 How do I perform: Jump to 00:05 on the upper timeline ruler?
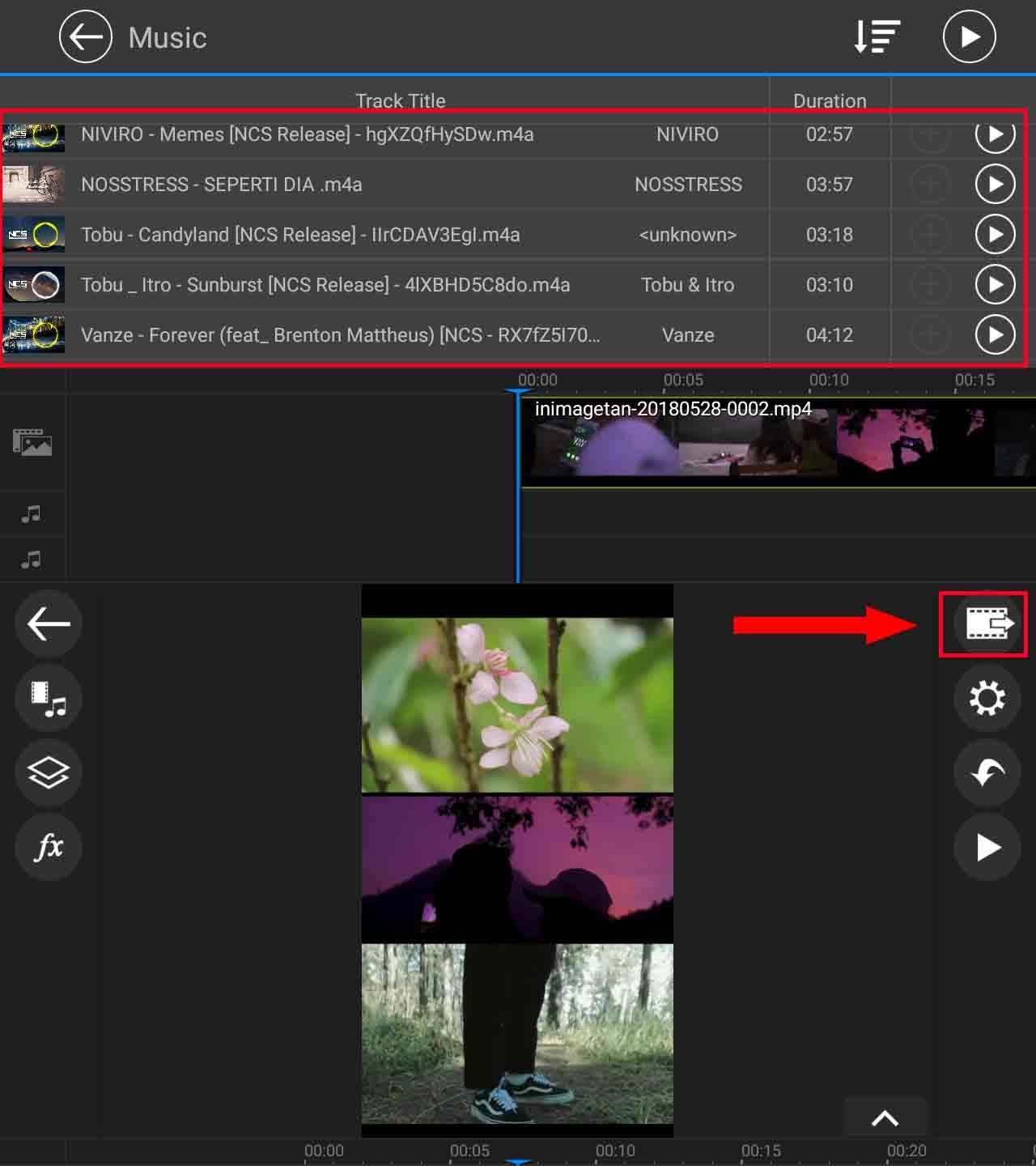click(x=683, y=380)
